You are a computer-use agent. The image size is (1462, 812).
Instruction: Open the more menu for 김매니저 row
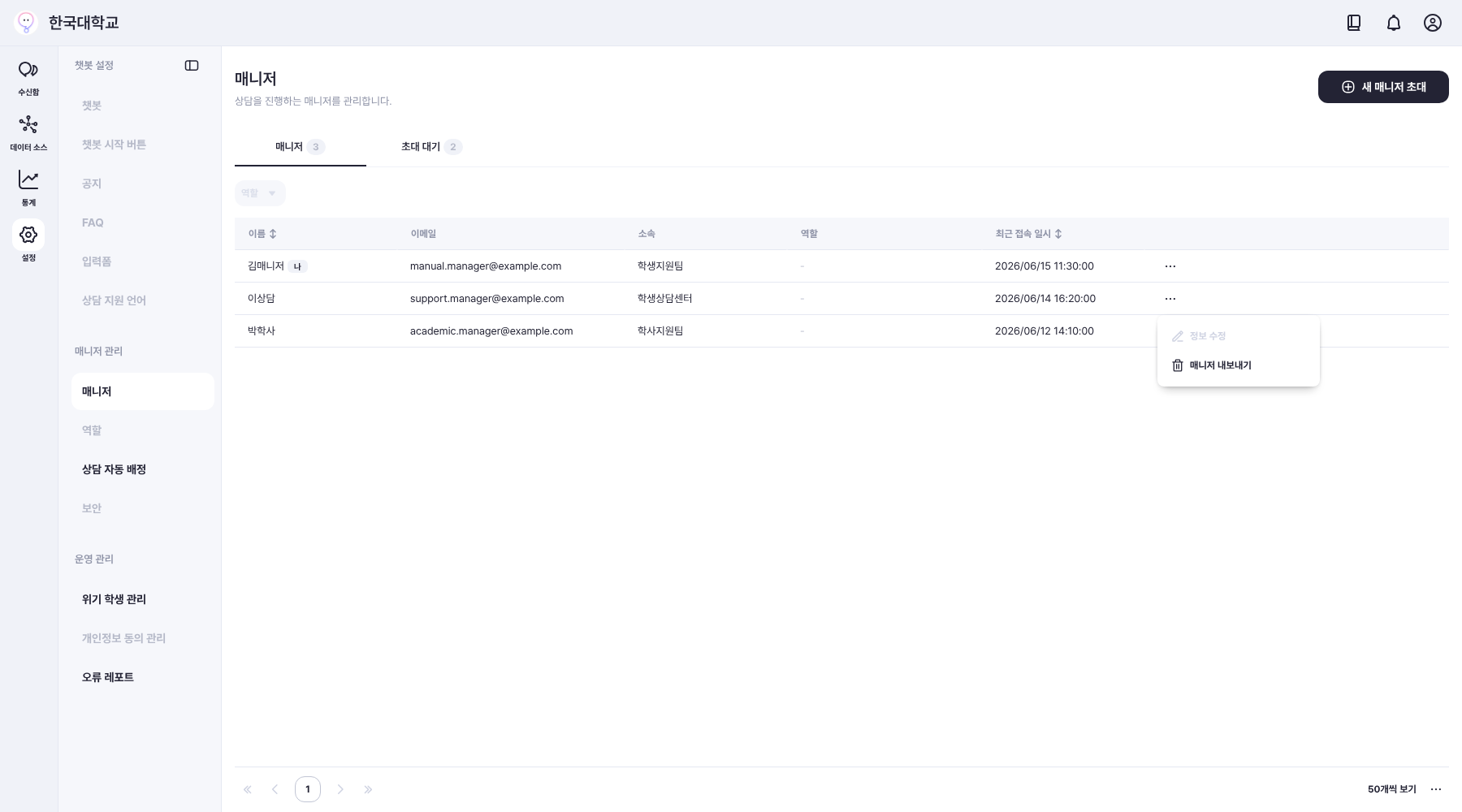(1170, 266)
